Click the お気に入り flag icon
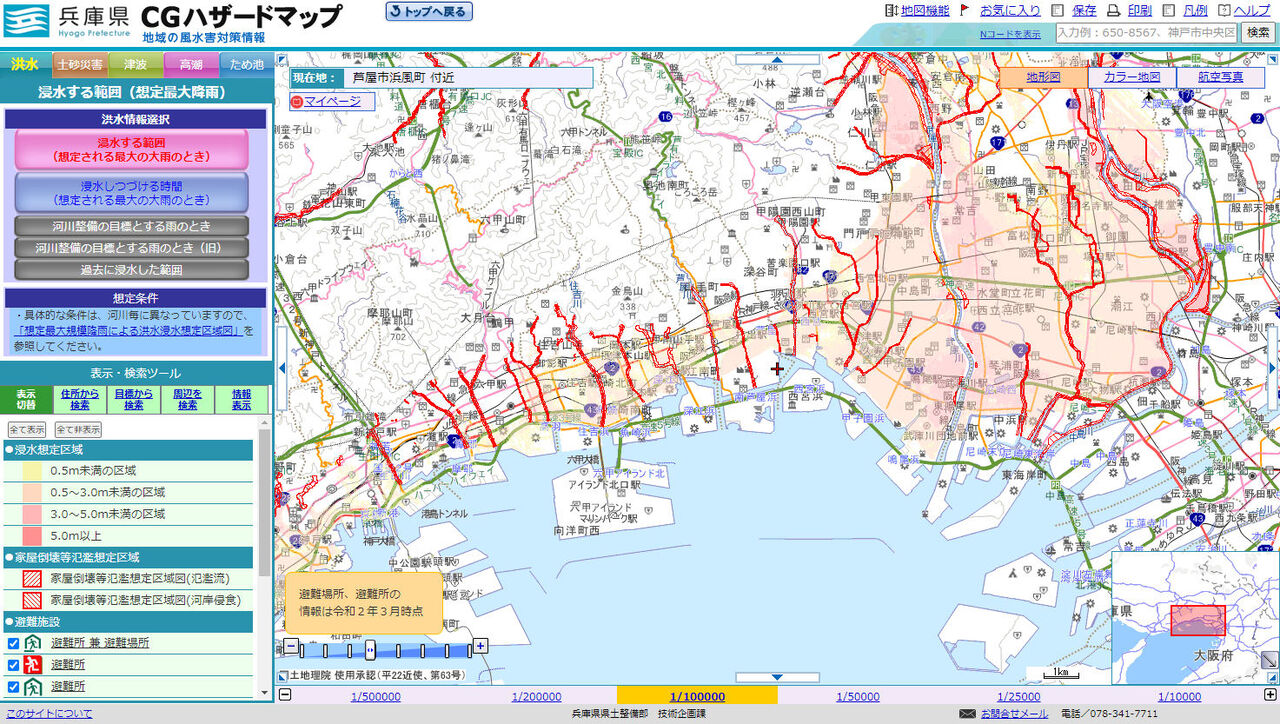 click(x=964, y=9)
